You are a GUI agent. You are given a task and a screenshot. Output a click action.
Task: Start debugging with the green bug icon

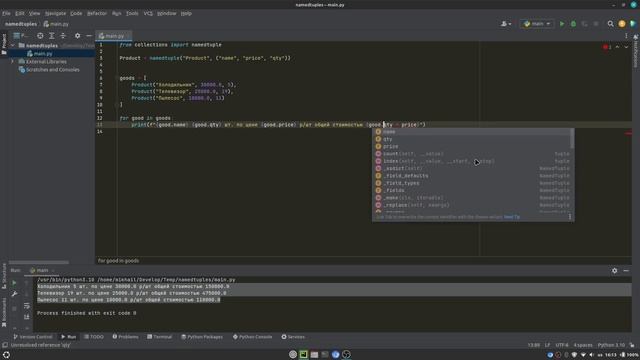(x=573, y=24)
